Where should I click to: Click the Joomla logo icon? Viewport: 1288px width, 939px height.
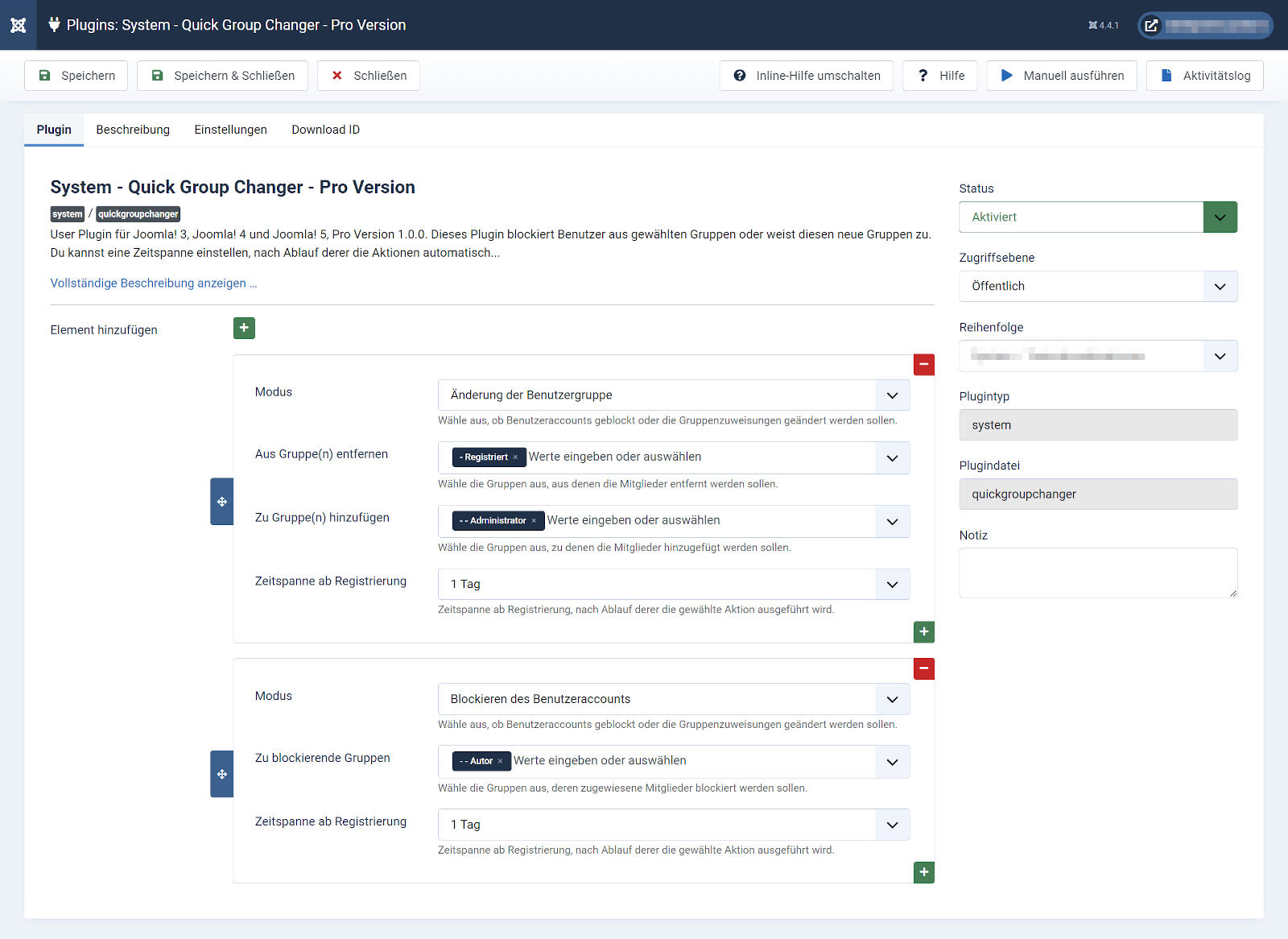tap(18, 25)
